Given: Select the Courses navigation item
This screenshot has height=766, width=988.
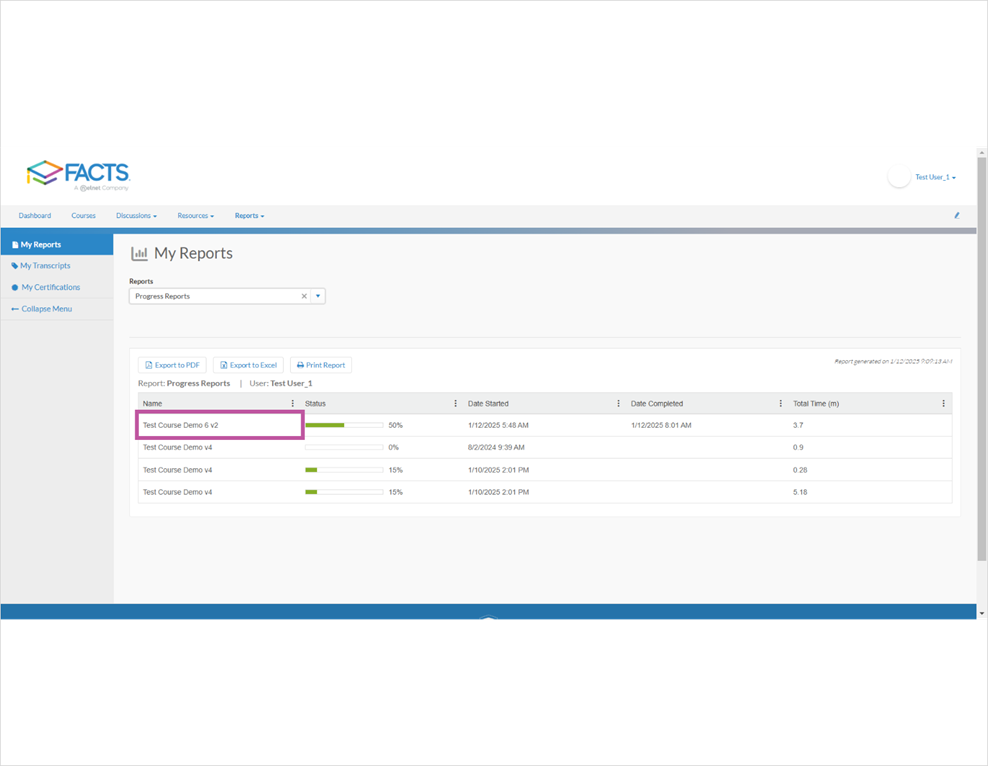Looking at the screenshot, I should (x=83, y=215).
